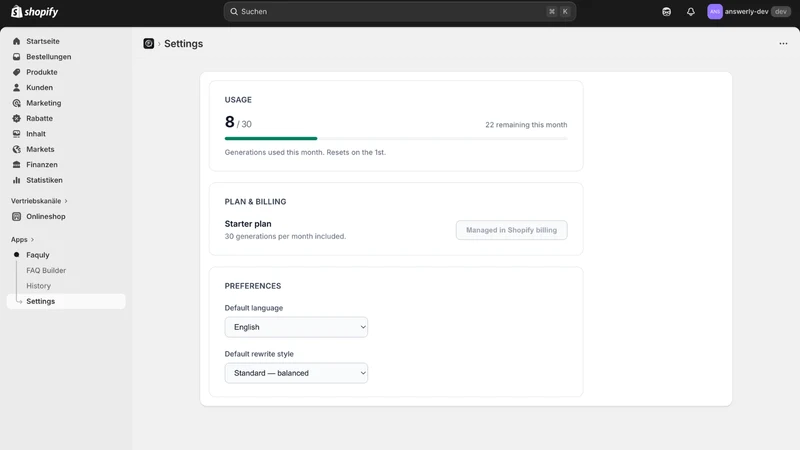Click the Faquly app bullet icon
800x450 pixels.
point(16,254)
